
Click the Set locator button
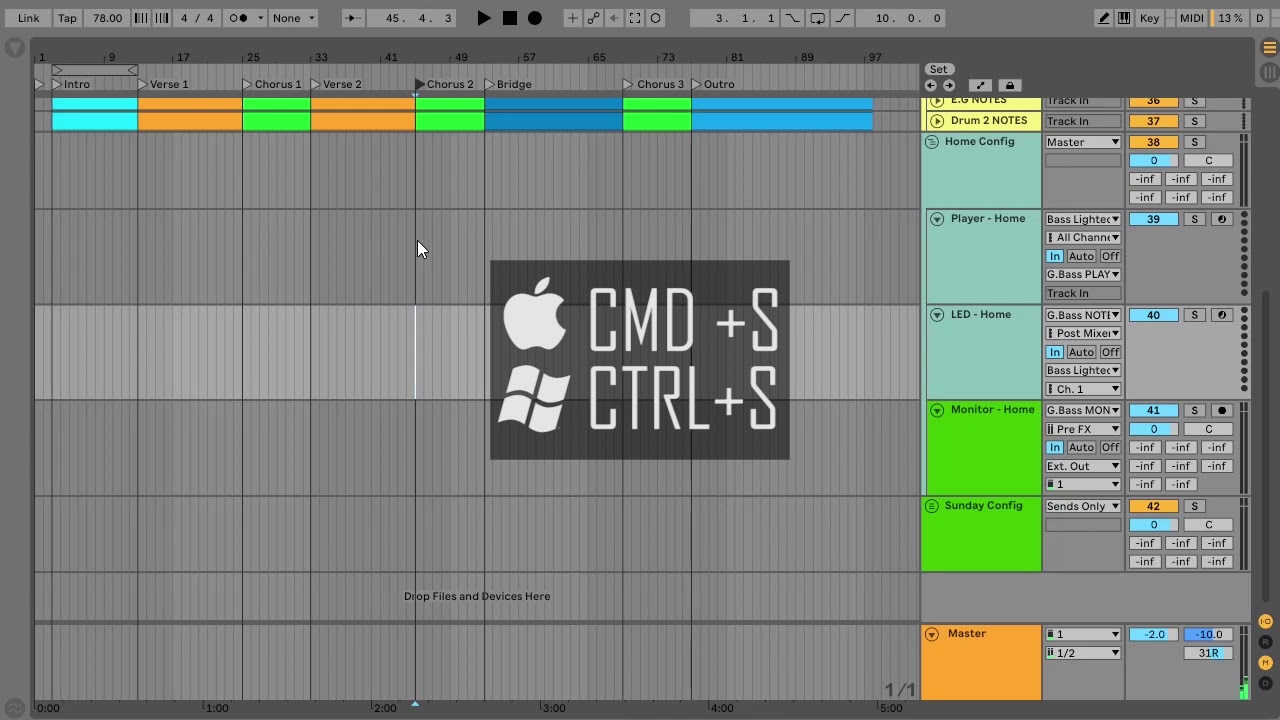[x=938, y=69]
